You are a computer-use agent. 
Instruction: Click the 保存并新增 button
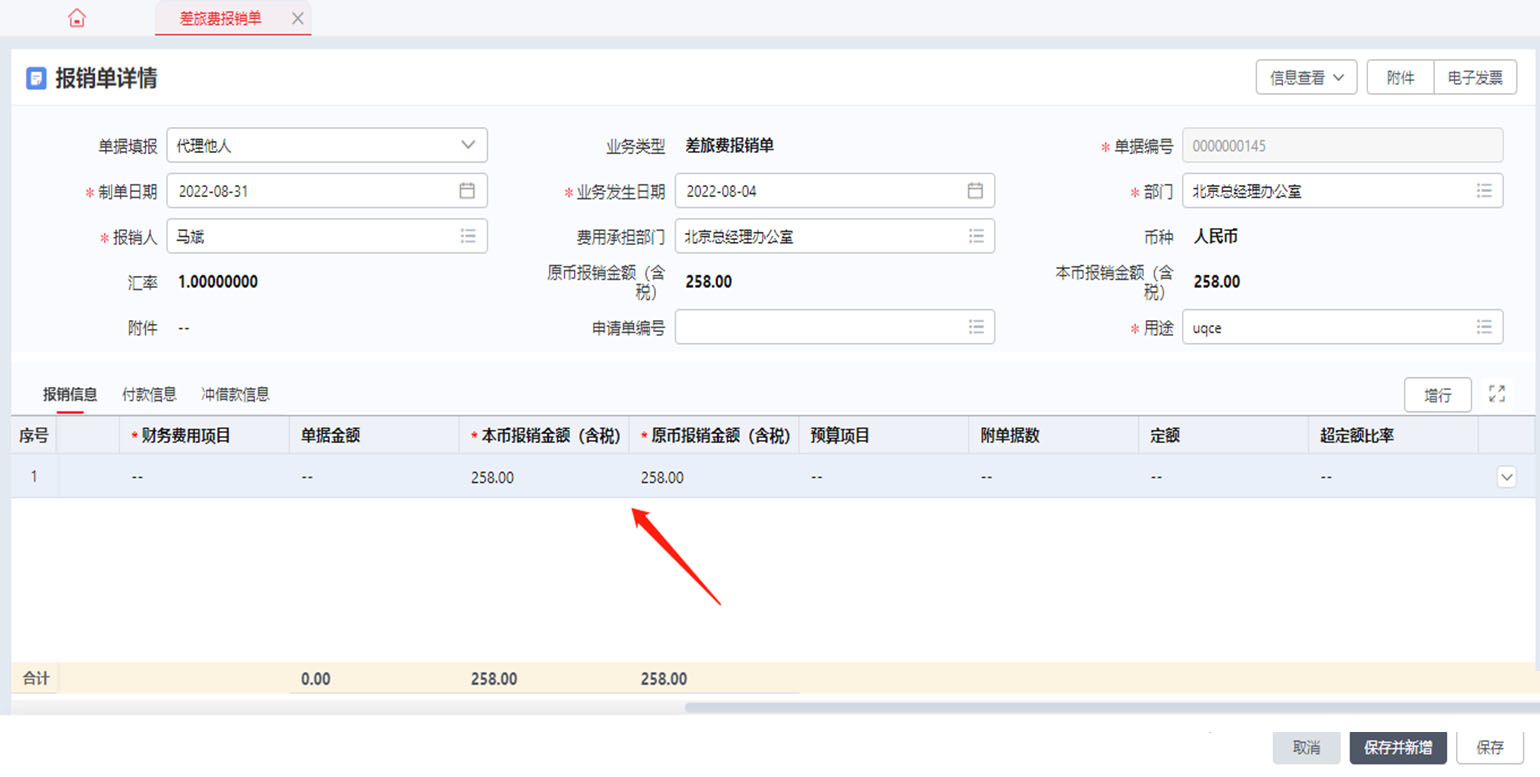pos(1398,748)
